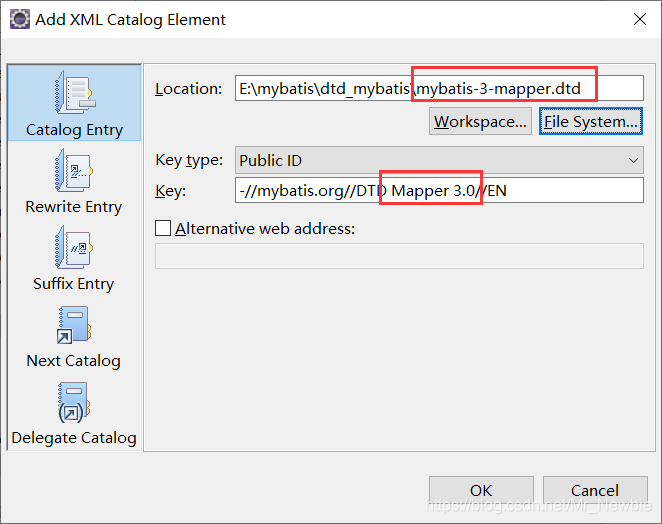This screenshot has width=662, height=524.
Task: Click the Location: label
Action: (188, 89)
